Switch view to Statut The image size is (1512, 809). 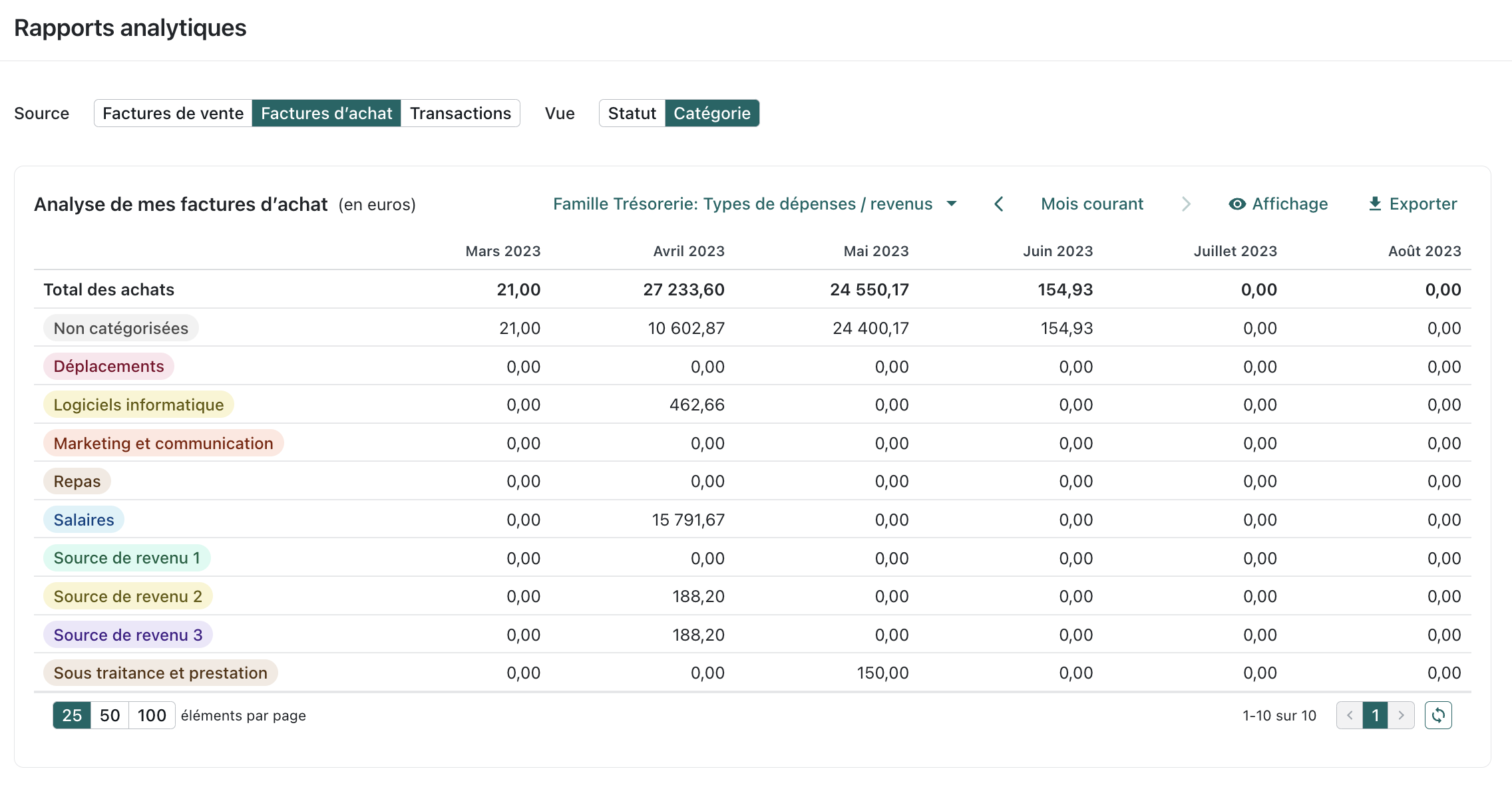tap(632, 113)
